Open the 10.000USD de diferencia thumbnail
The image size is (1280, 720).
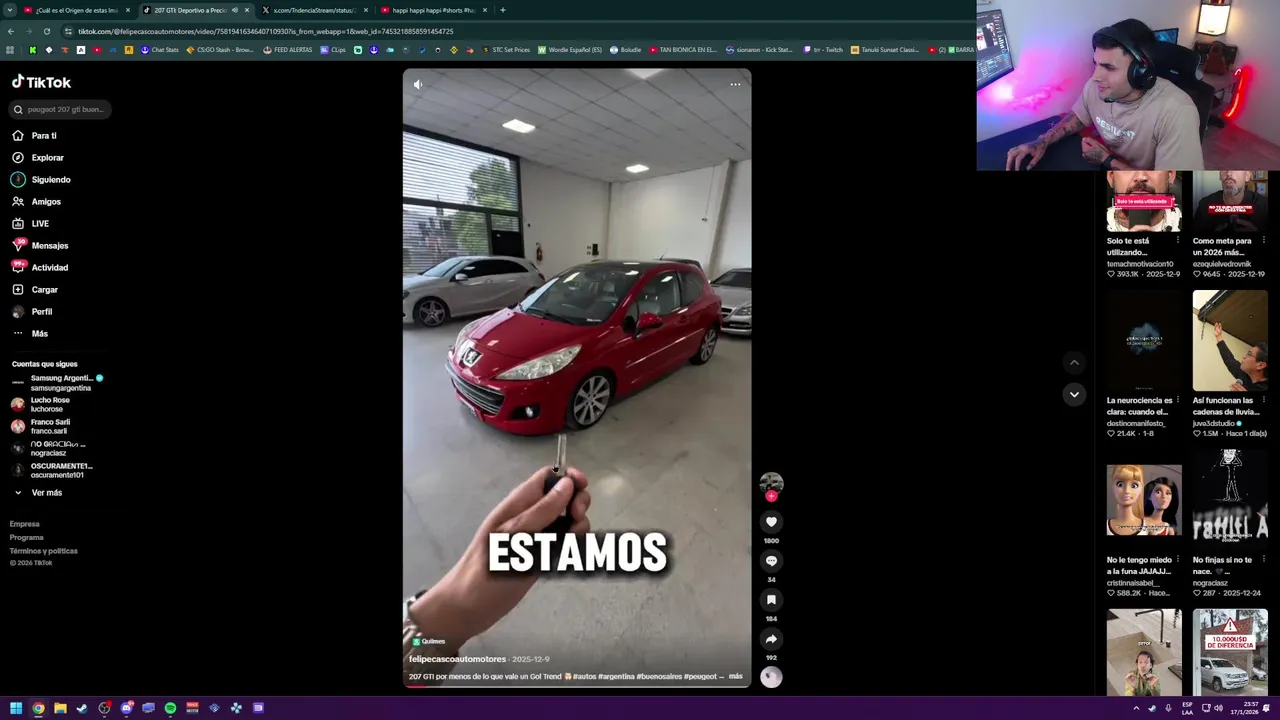pyautogui.click(x=1230, y=651)
